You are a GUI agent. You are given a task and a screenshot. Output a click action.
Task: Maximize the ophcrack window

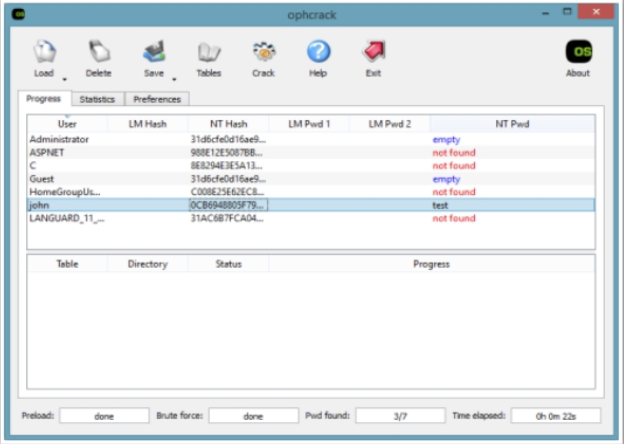pyautogui.click(x=567, y=12)
